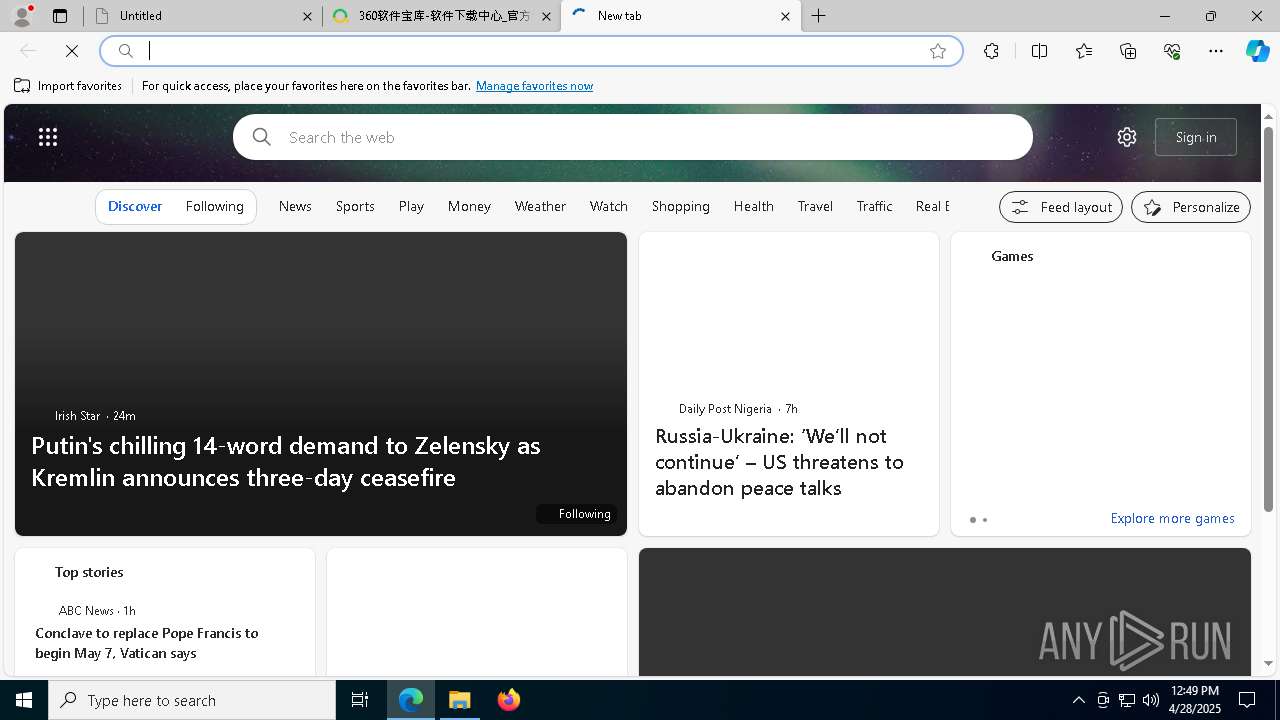1280x720 pixels.
Task: Click the Top stories heading
Action: click(89, 572)
